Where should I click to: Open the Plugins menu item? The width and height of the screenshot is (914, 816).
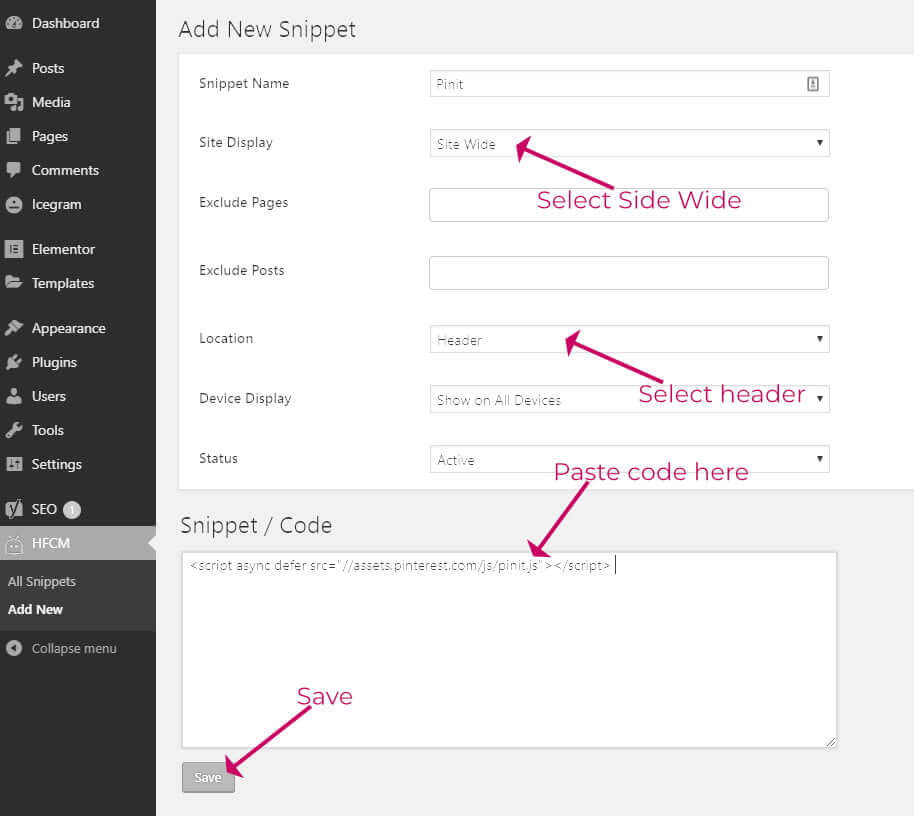[x=78, y=362]
